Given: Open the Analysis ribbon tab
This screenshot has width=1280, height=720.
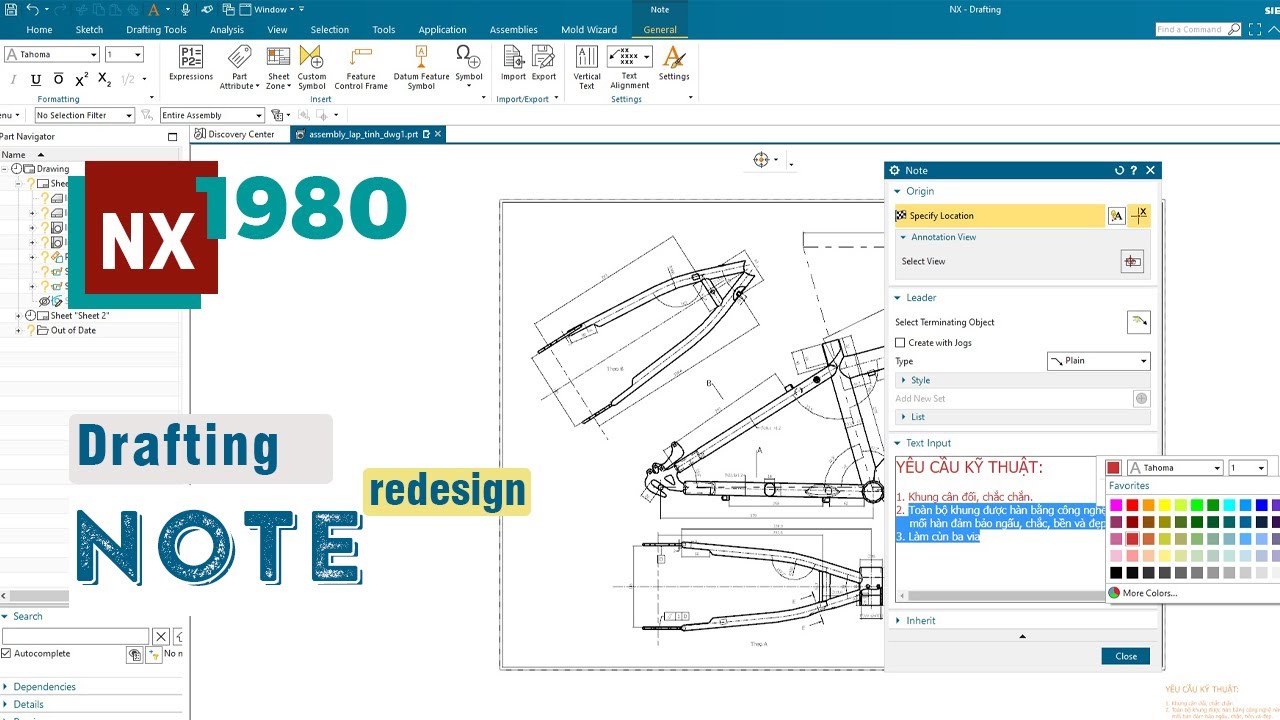Looking at the screenshot, I should 227,30.
